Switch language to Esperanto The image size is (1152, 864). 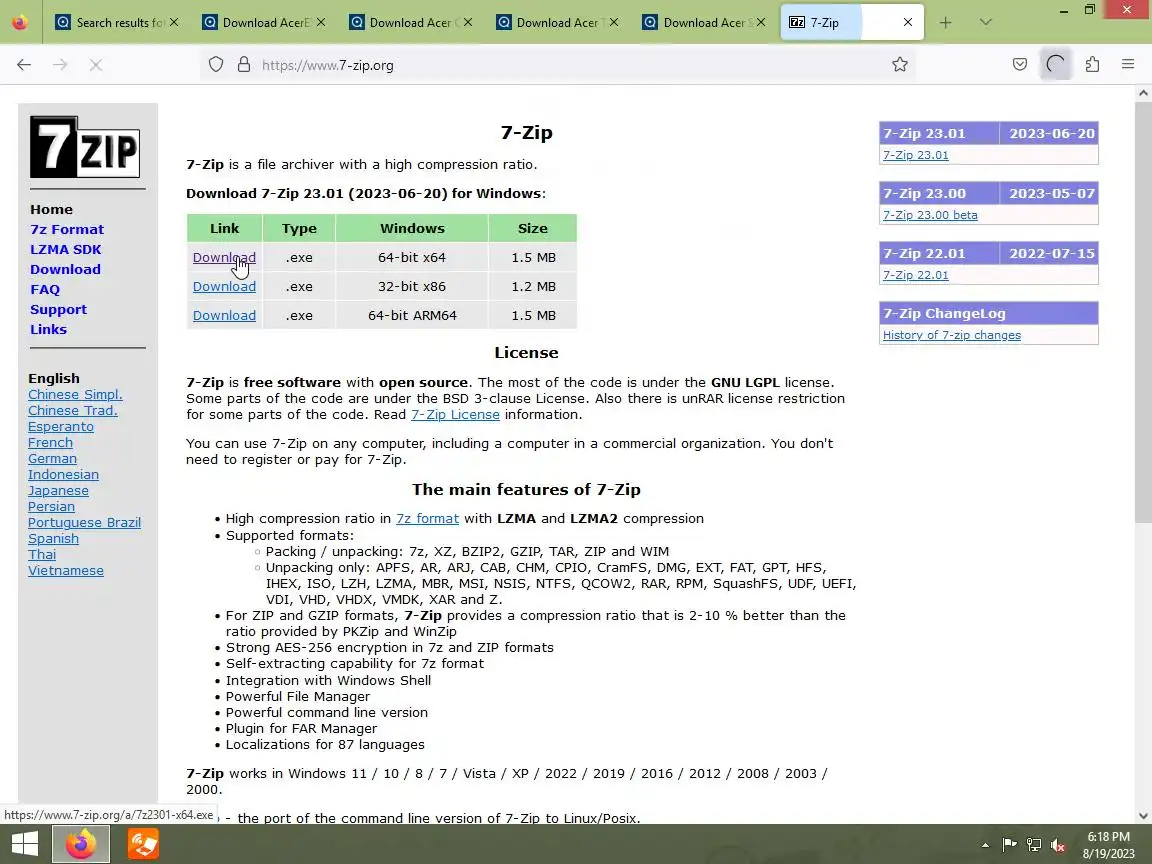pyautogui.click(x=61, y=427)
